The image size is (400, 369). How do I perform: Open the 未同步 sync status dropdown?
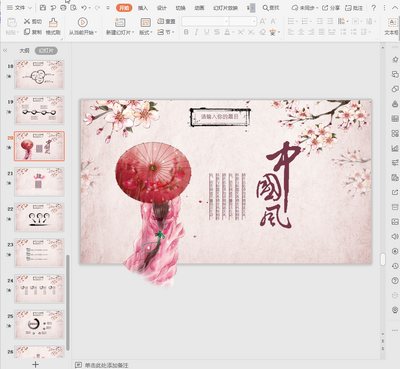[x=305, y=8]
